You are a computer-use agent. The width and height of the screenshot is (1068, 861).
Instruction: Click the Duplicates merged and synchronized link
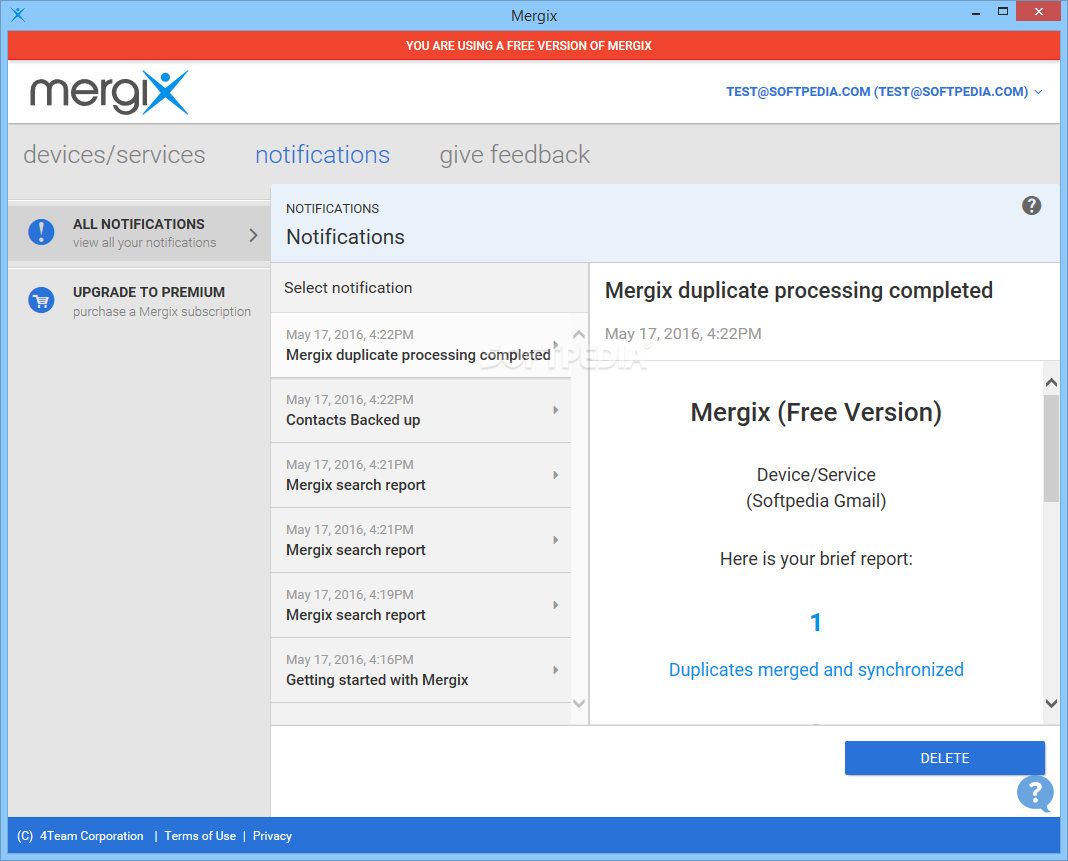click(x=816, y=670)
